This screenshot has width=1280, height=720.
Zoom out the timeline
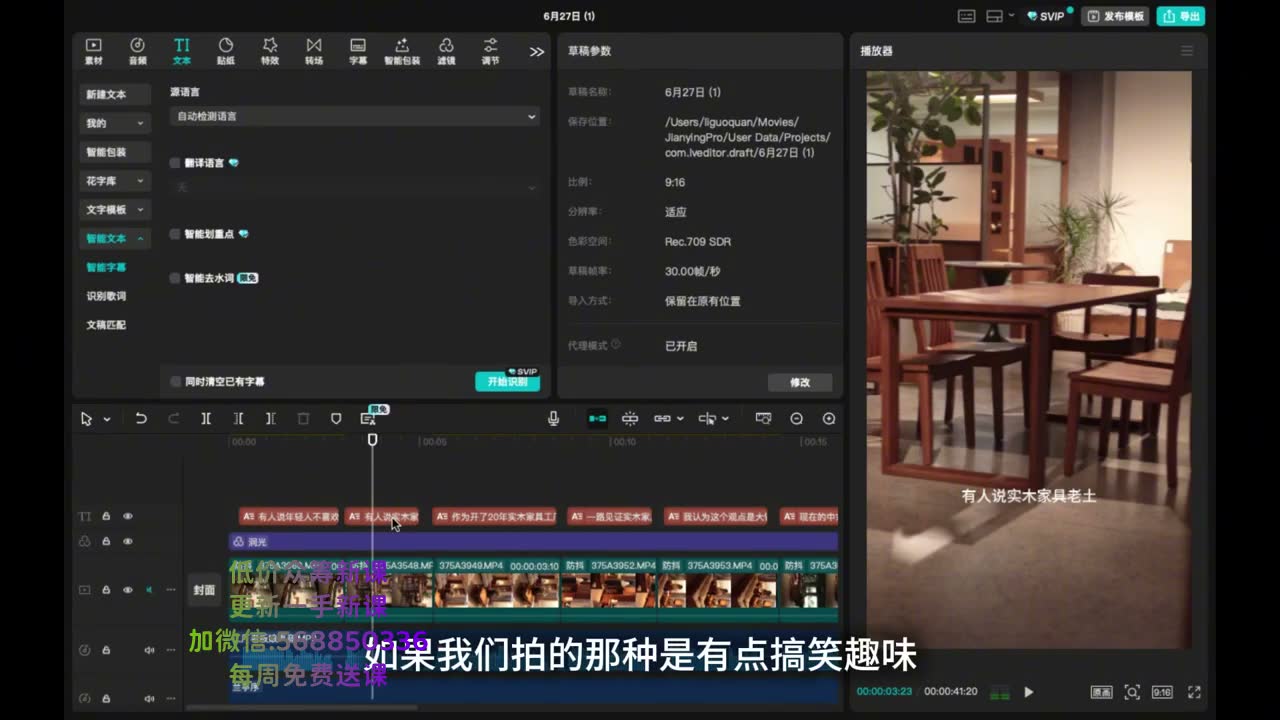pos(796,419)
